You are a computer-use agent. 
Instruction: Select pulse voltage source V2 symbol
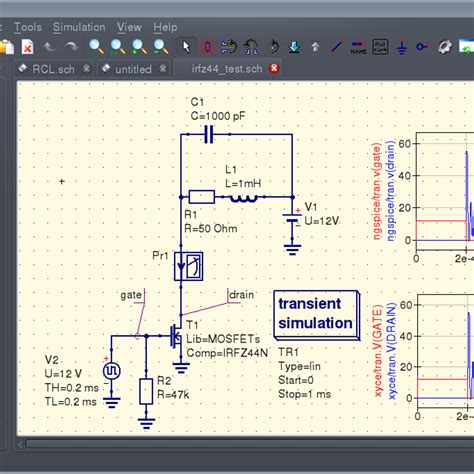click(111, 371)
